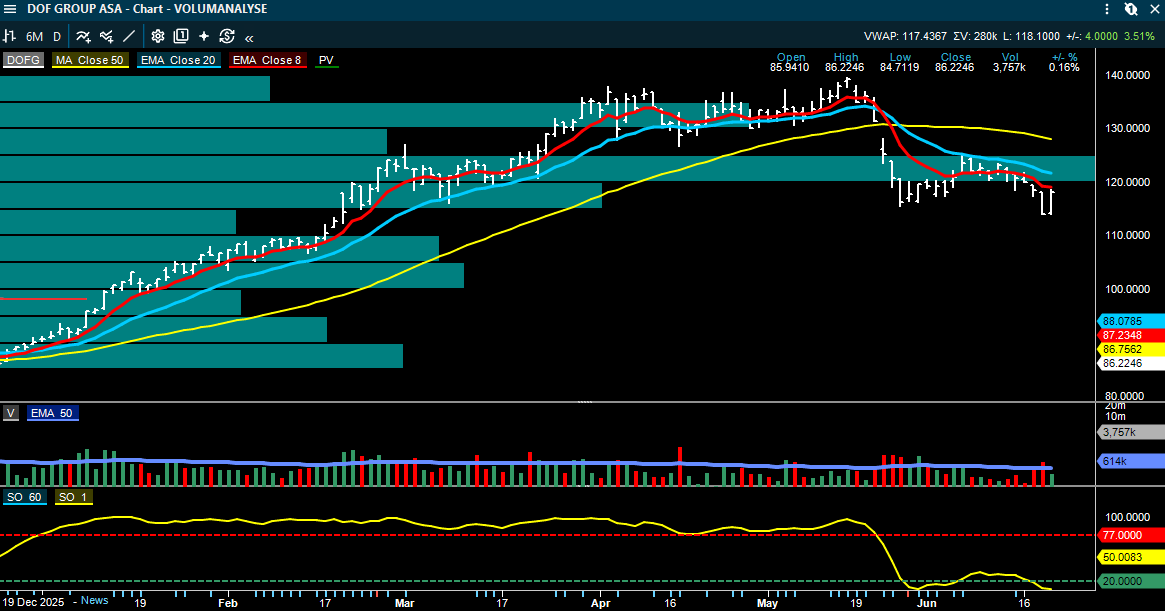Click the EMA Close 20 indicator label
Viewport: 1165px width, 611px height.
(178, 60)
